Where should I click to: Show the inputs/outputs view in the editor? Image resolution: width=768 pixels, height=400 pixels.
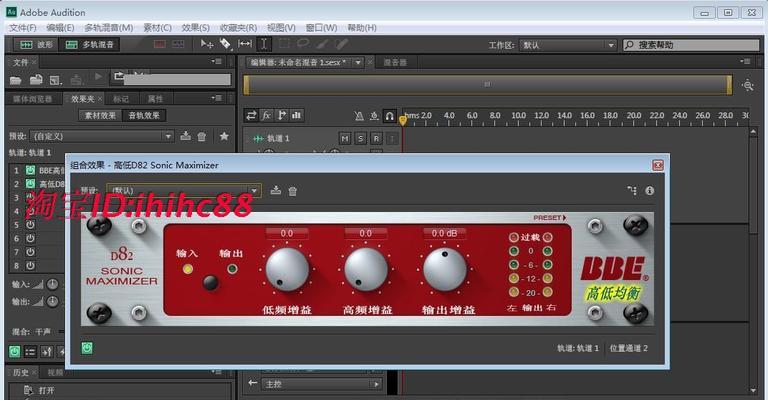click(251, 115)
